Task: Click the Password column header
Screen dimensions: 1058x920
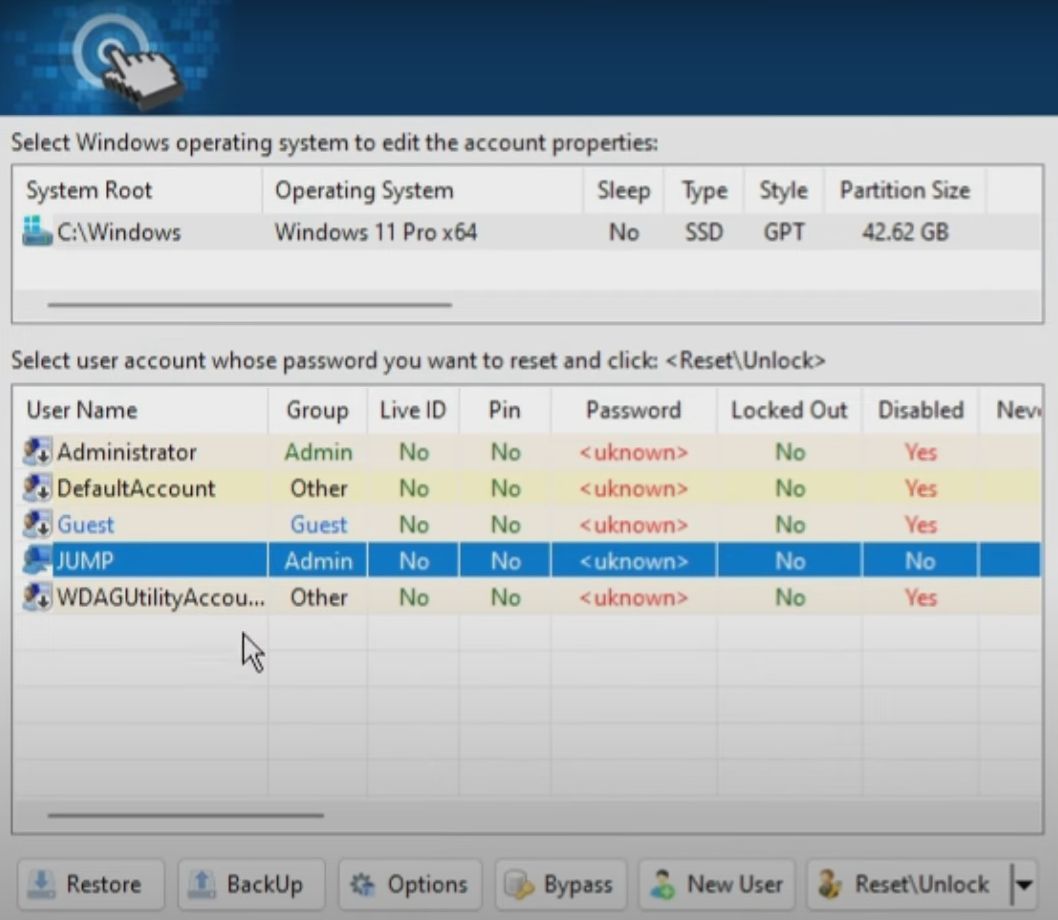Action: tap(633, 410)
